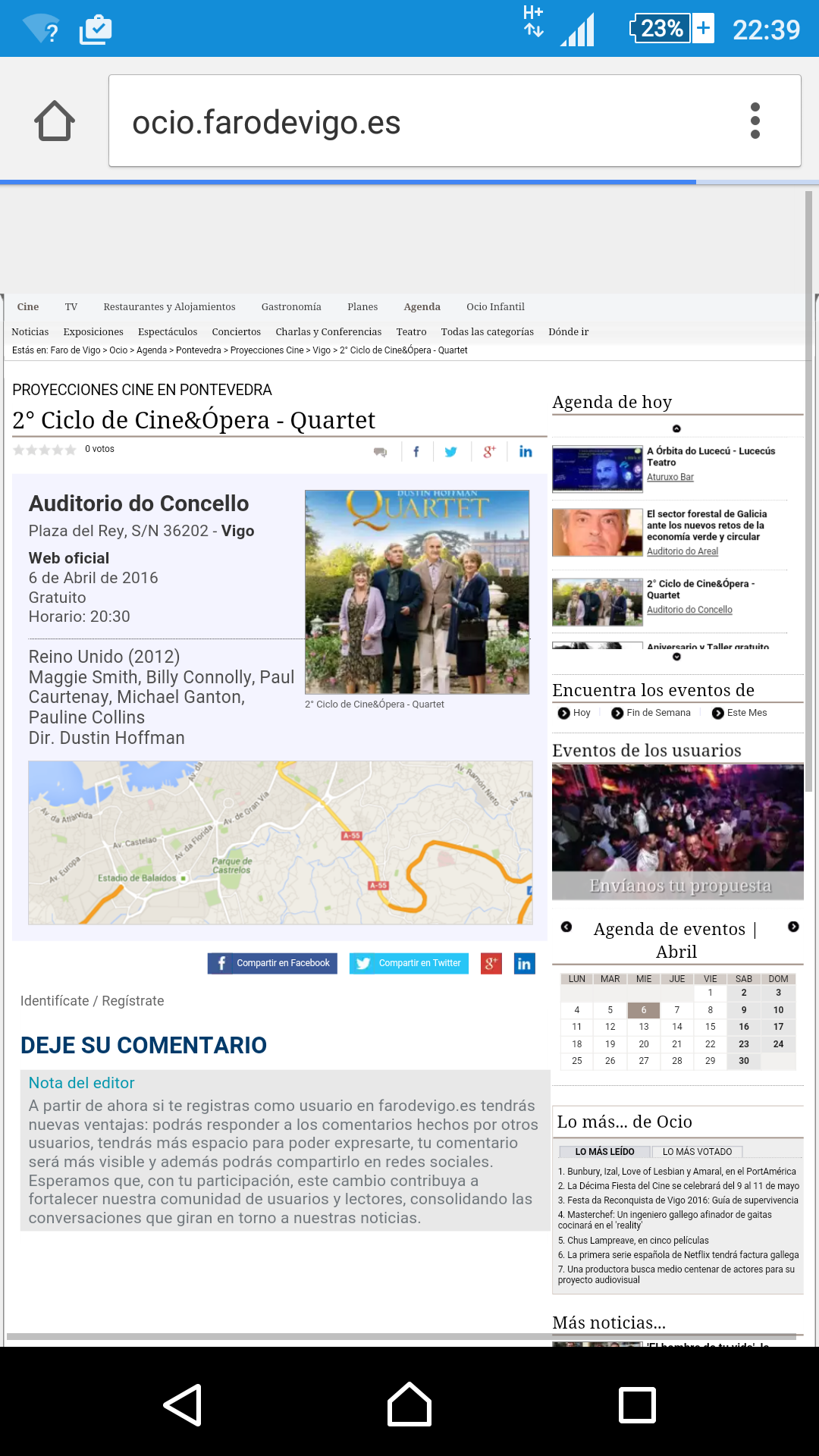Open Auditorio do Concello link in agenda
819x1456 pixels.
click(x=689, y=610)
